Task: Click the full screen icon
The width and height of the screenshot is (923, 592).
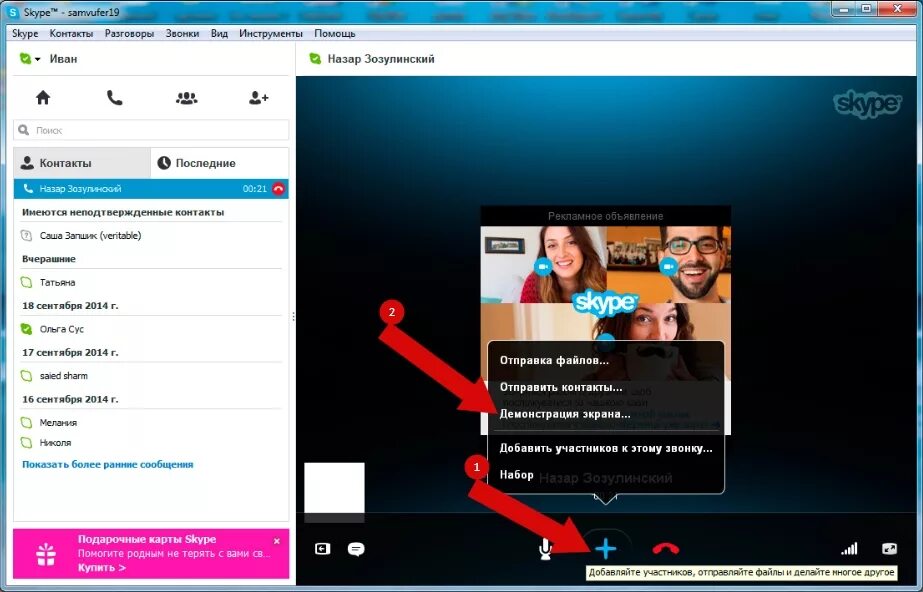Action: [x=889, y=548]
